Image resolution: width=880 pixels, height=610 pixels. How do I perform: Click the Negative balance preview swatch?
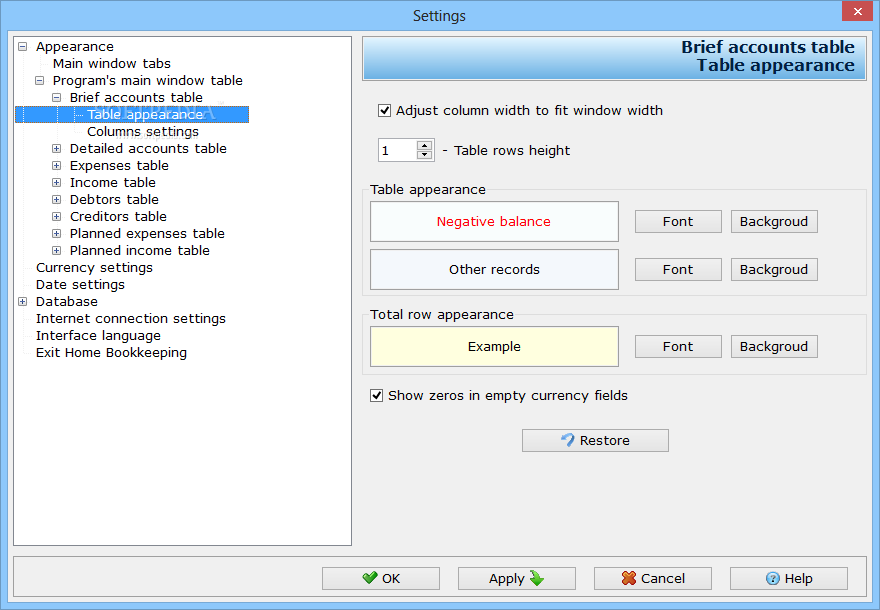point(494,222)
